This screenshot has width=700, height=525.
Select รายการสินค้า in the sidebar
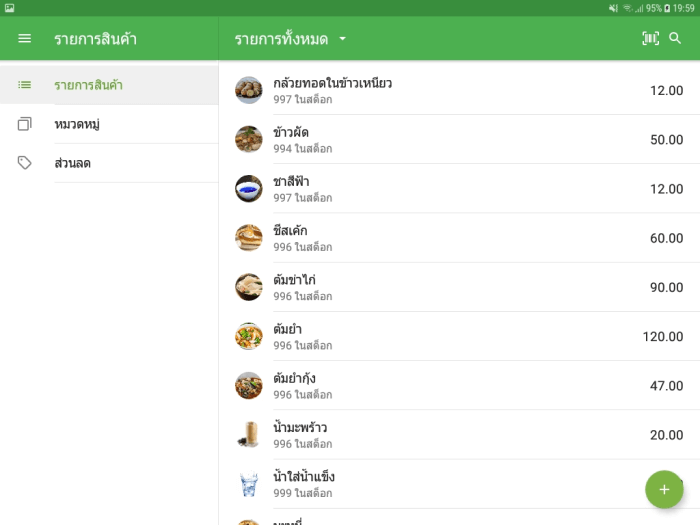(x=109, y=85)
